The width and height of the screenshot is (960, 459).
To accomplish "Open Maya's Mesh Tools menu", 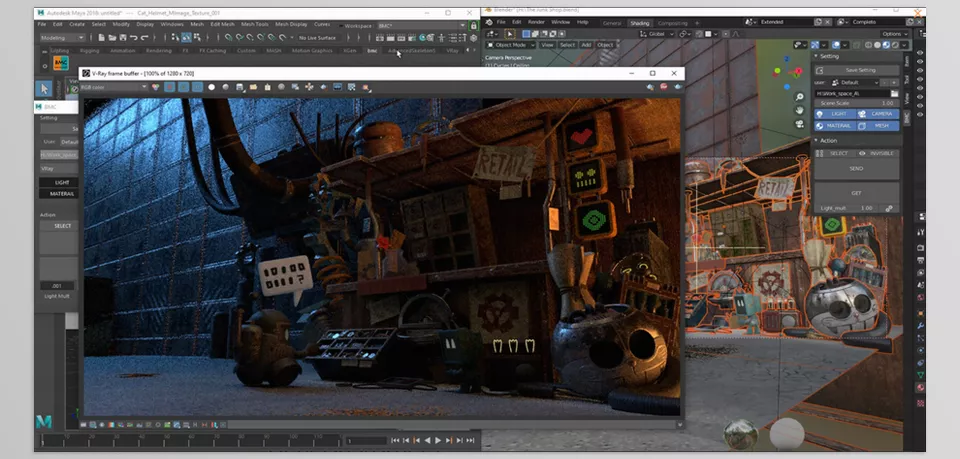I will [254, 24].
